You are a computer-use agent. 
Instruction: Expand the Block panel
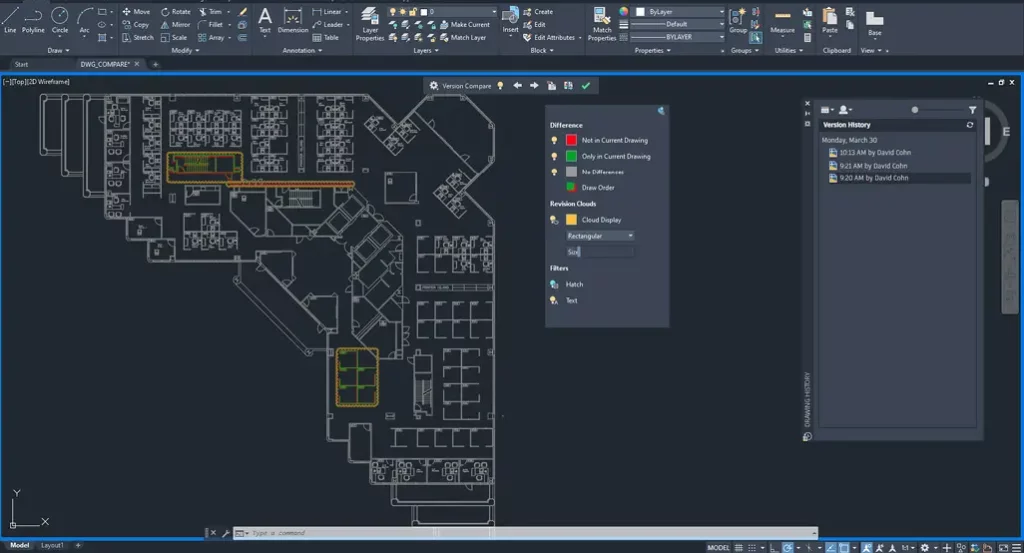541,50
